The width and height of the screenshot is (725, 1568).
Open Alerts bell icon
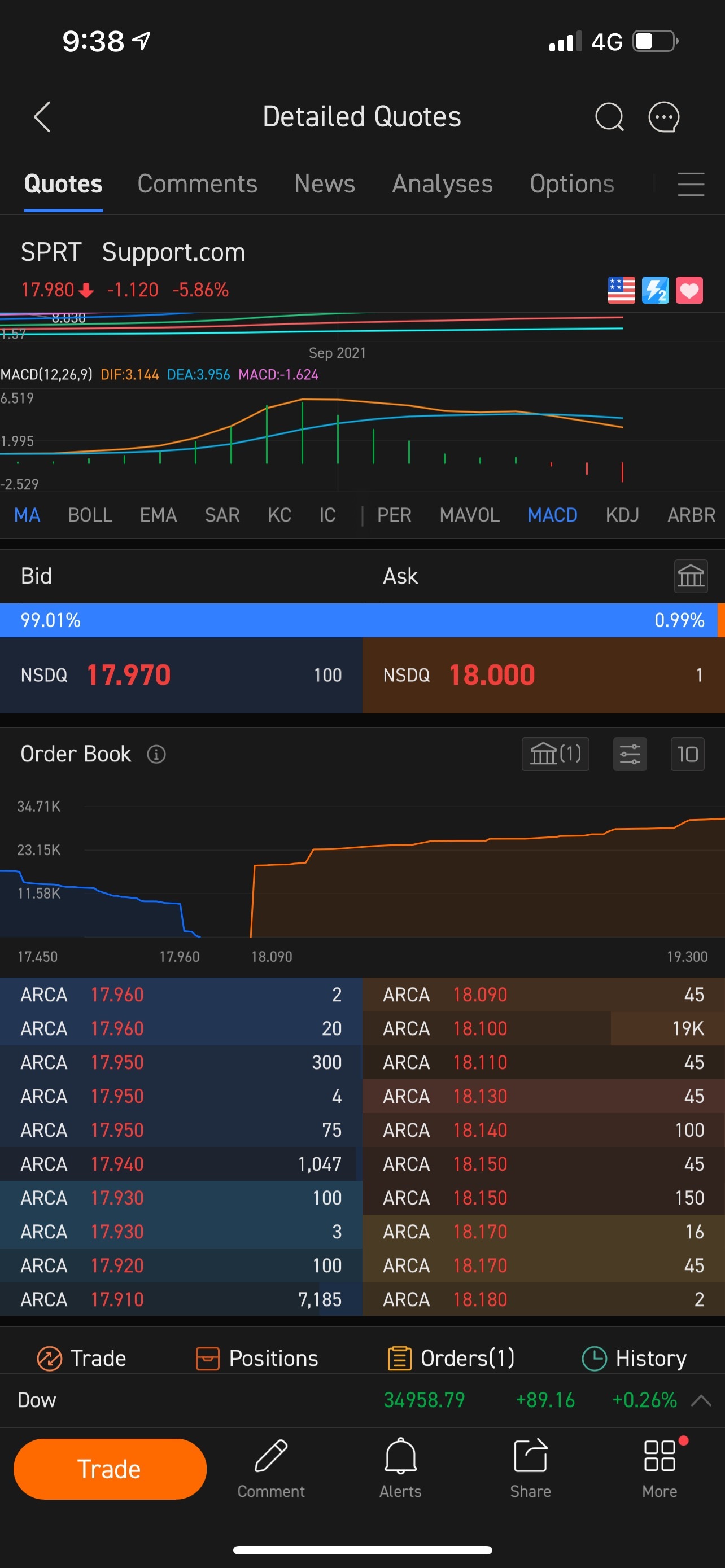(x=400, y=1469)
